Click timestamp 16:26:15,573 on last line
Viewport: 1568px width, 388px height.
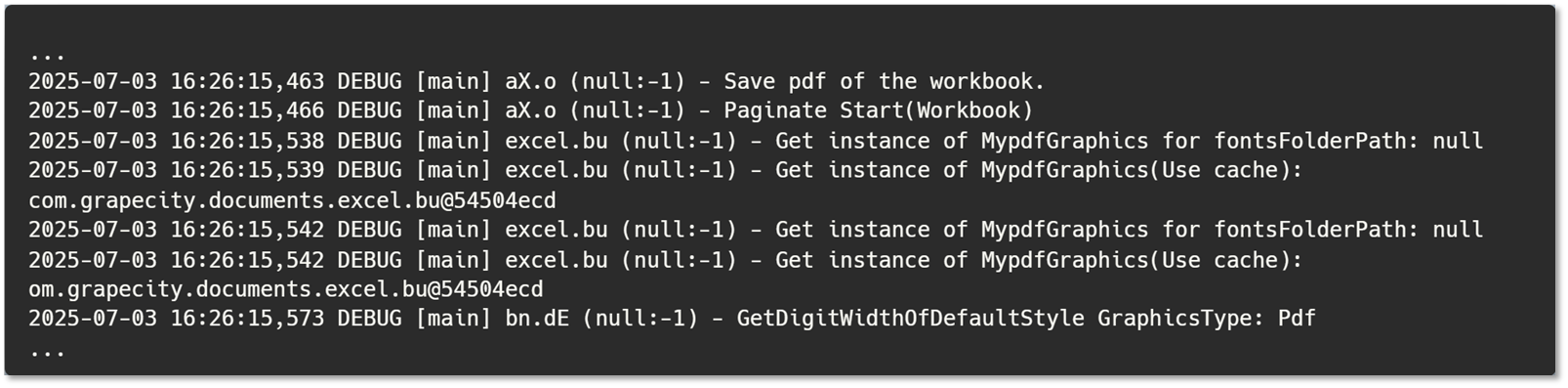coord(247,319)
